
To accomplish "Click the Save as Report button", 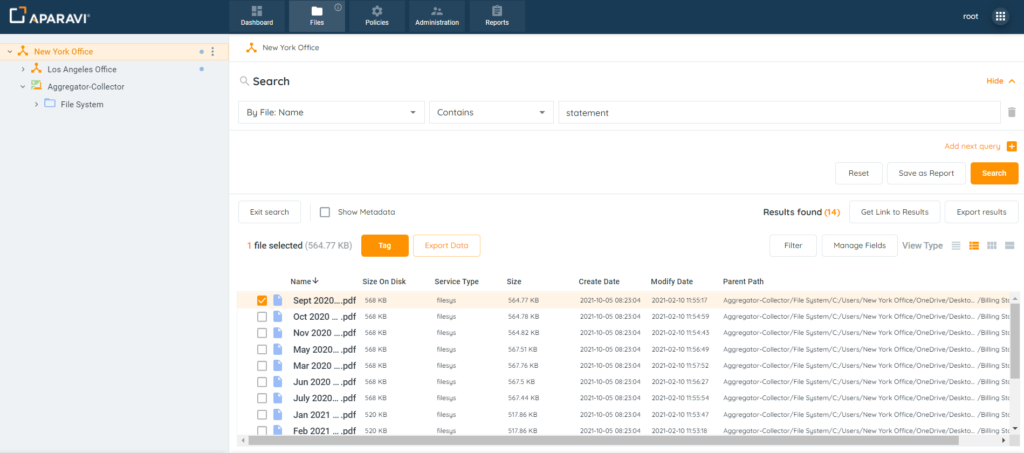I will click(926, 173).
